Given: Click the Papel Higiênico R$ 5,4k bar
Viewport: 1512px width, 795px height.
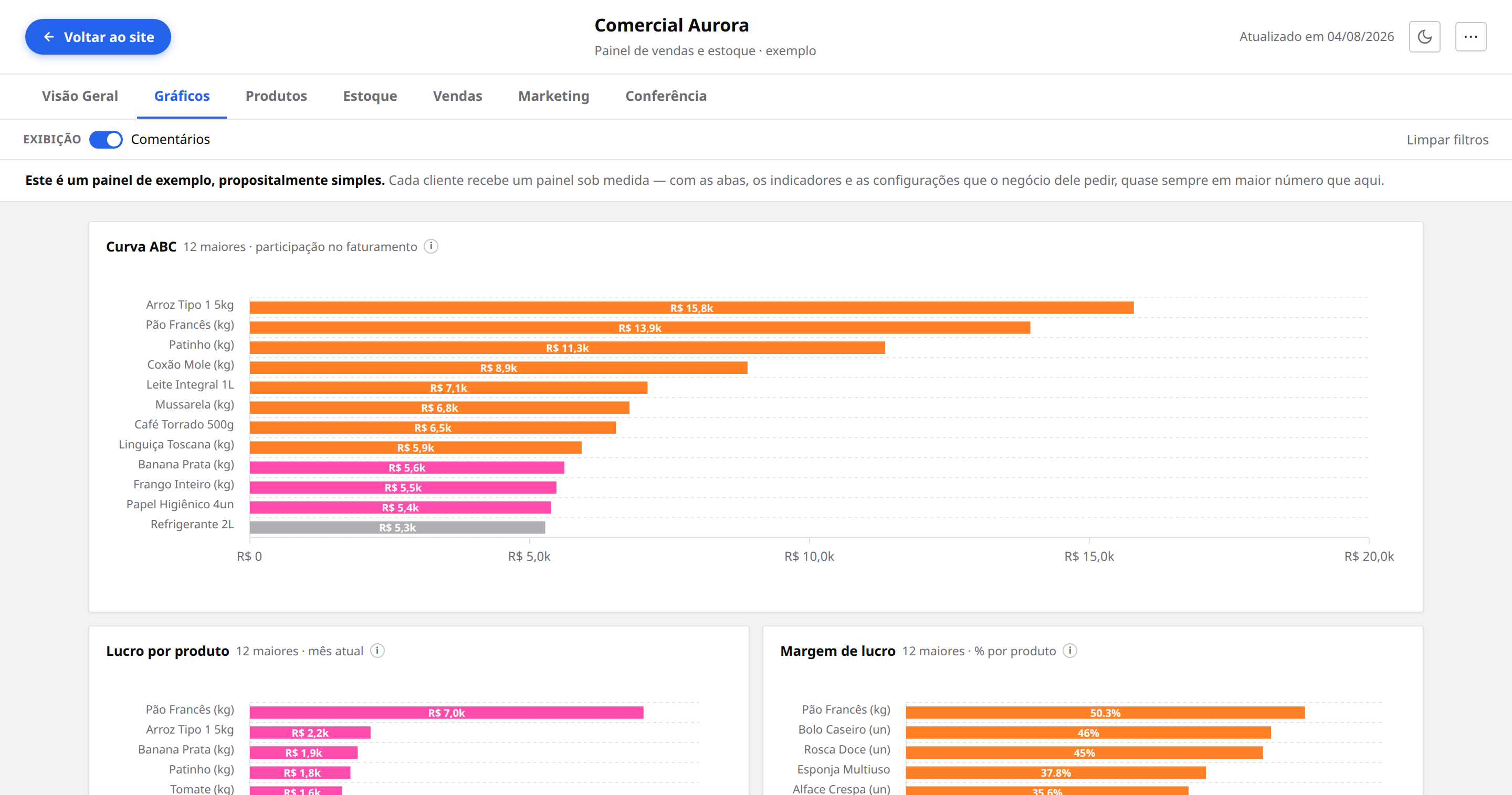Looking at the screenshot, I should click(x=400, y=507).
